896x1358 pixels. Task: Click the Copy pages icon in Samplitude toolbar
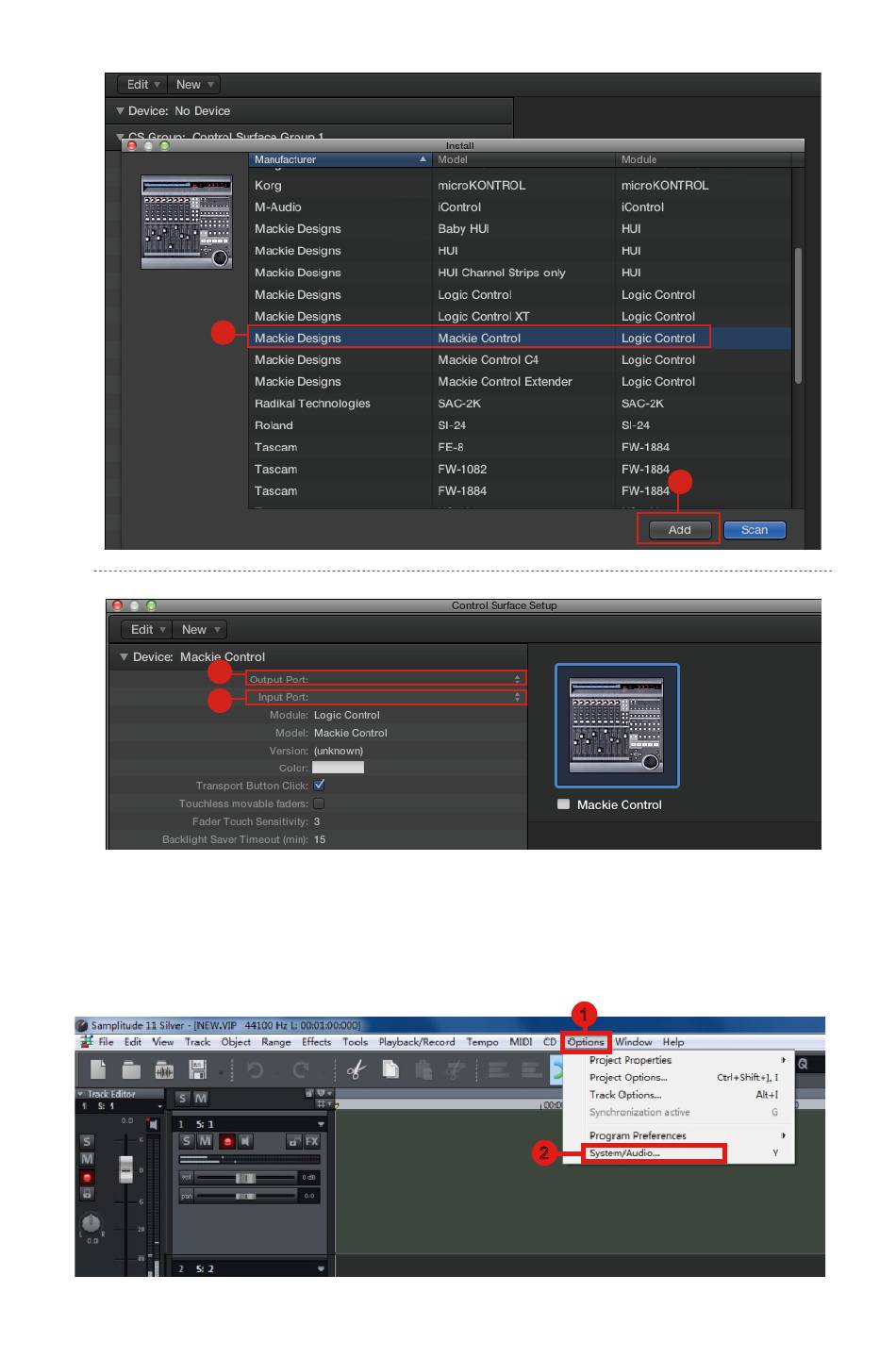390,1069
